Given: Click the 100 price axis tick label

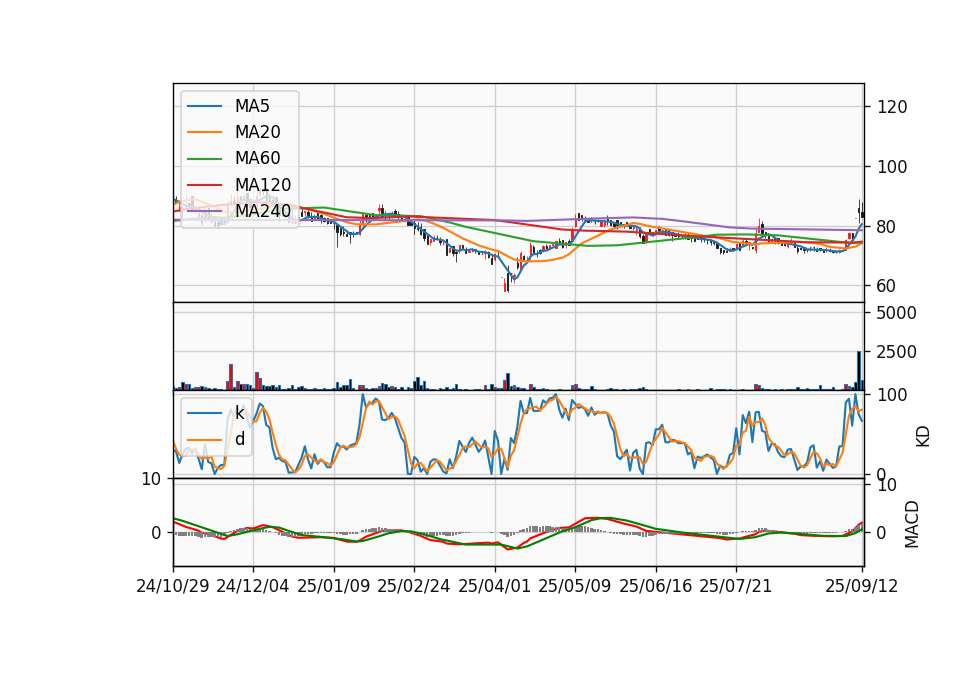Looking at the screenshot, I should coord(892,167).
